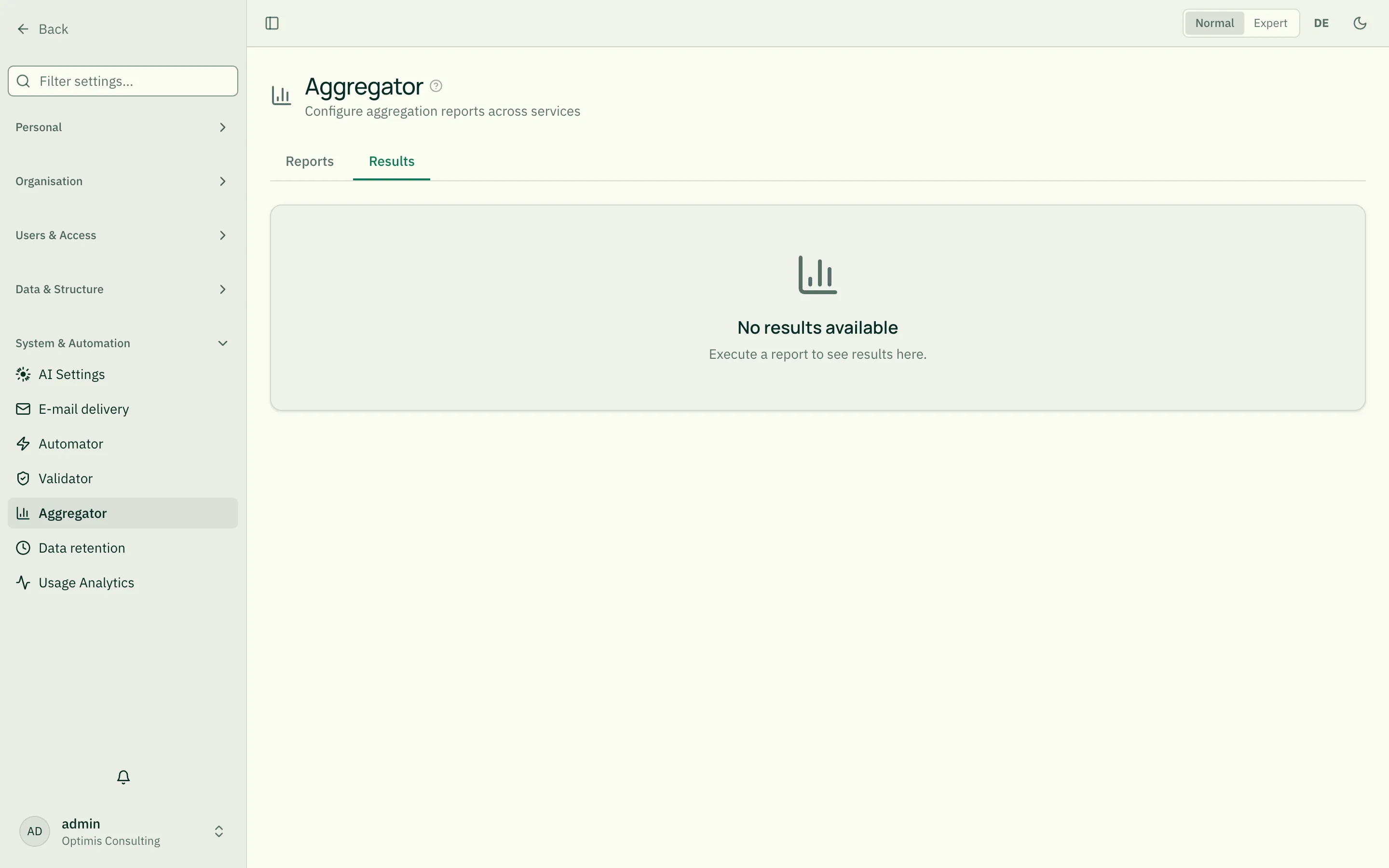Click the Automator lightning icon

tap(23, 444)
